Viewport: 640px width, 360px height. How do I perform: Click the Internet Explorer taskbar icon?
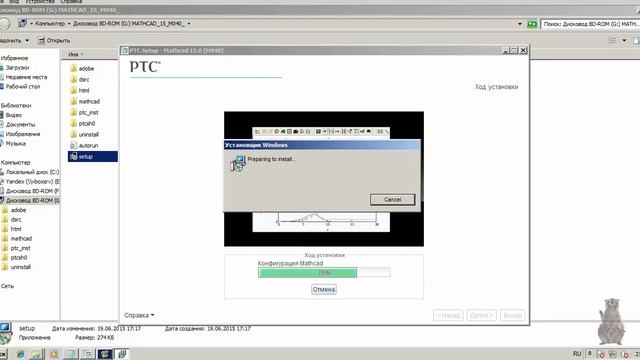point(20,354)
